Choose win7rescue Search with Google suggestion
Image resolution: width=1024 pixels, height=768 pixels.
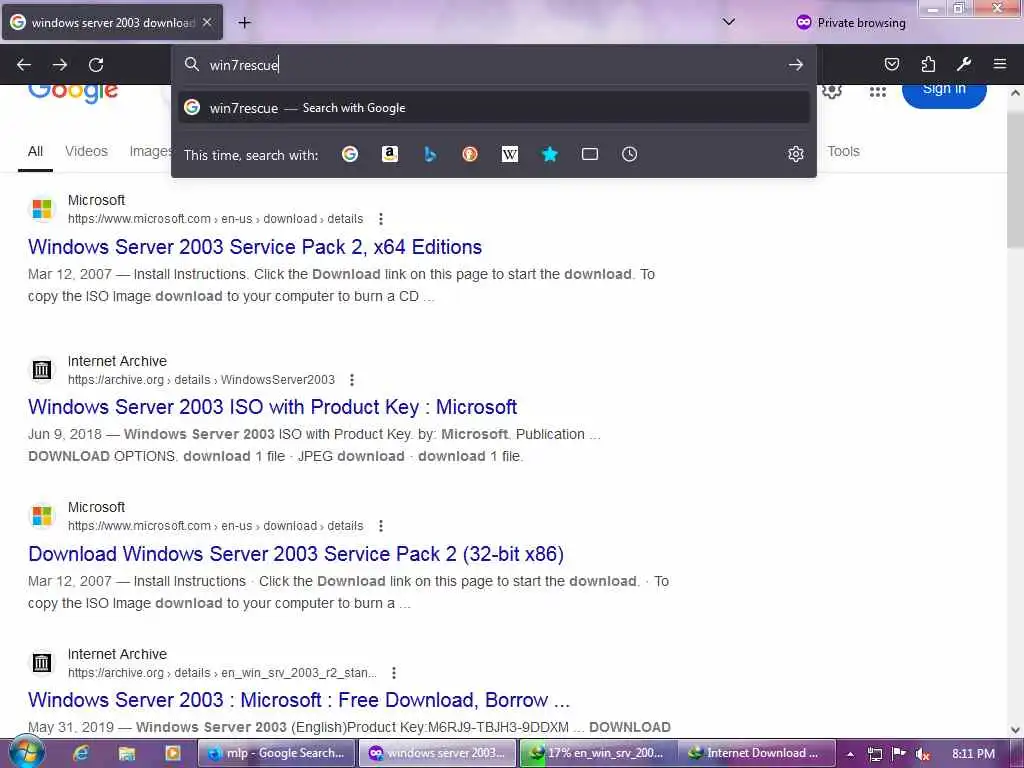(x=494, y=108)
